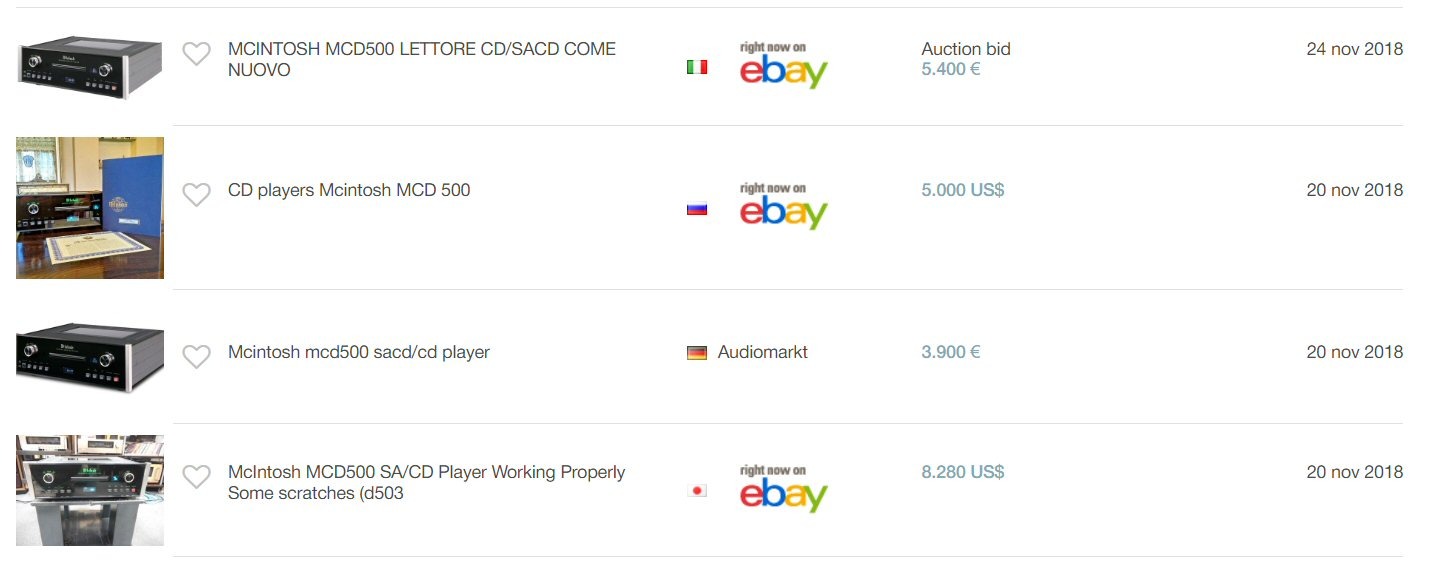View thumbnail with blue folder and certificate
The height and width of the screenshot is (565, 1449).
pos(90,208)
